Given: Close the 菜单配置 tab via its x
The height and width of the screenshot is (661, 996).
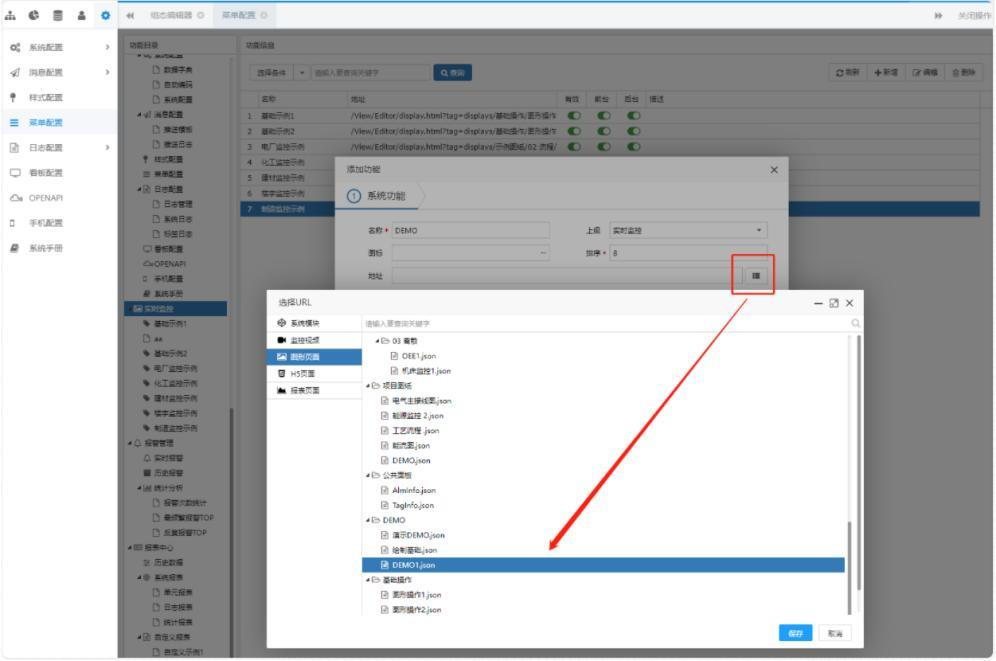Looking at the screenshot, I should point(264,15).
